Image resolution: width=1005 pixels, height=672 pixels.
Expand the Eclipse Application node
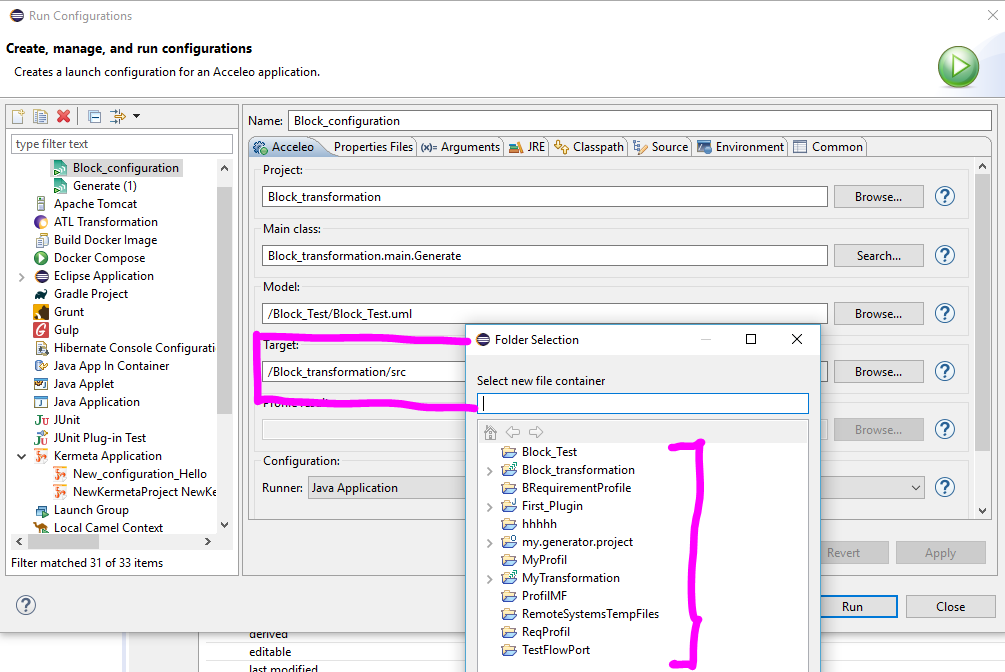pos(22,277)
